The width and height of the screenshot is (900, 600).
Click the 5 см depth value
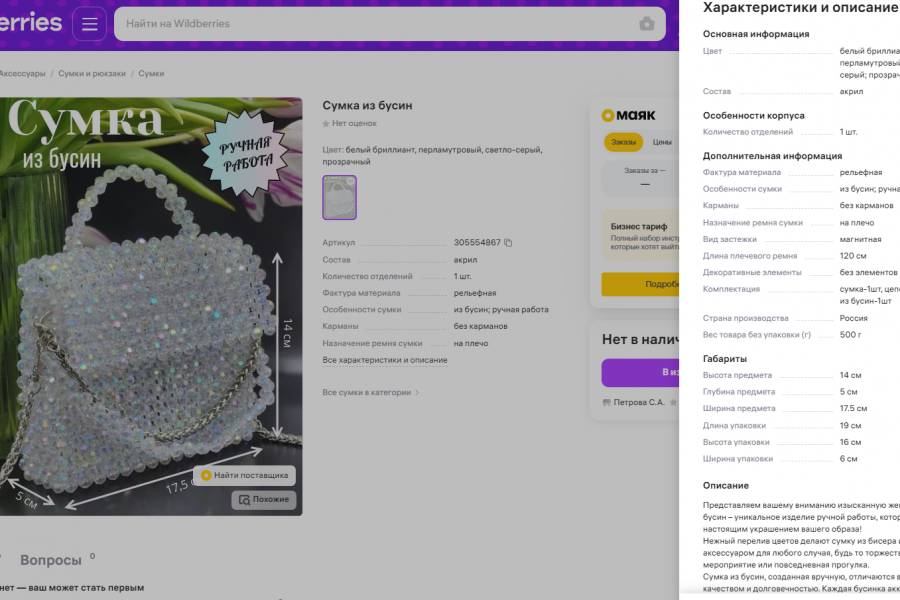click(x=848, y=392)
